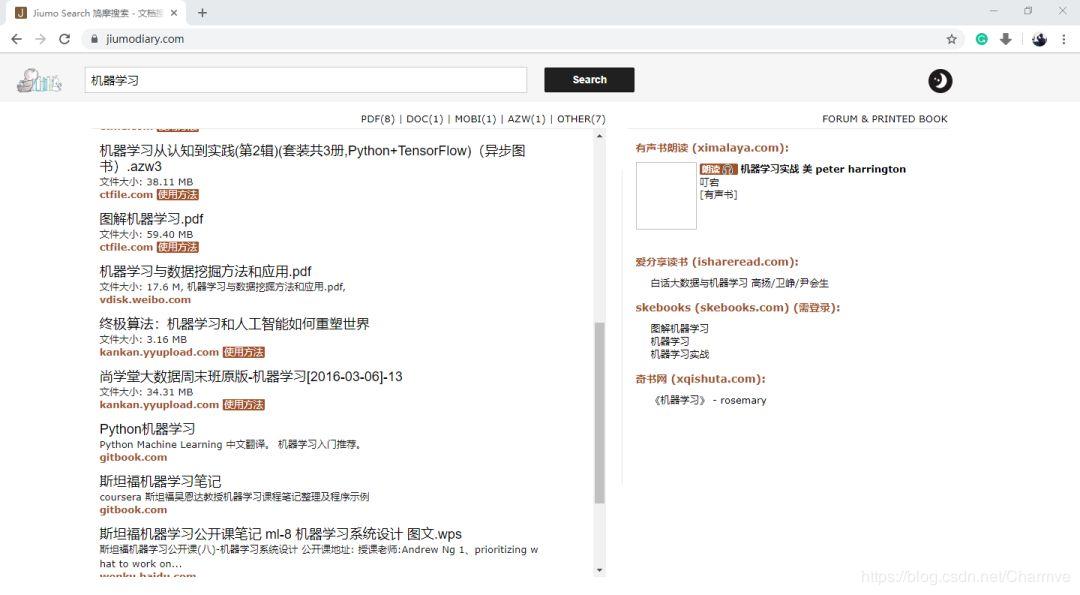Click the Jiumo Search logo
This screenshot has height=595, width=1080.
(x=38, y=80)
